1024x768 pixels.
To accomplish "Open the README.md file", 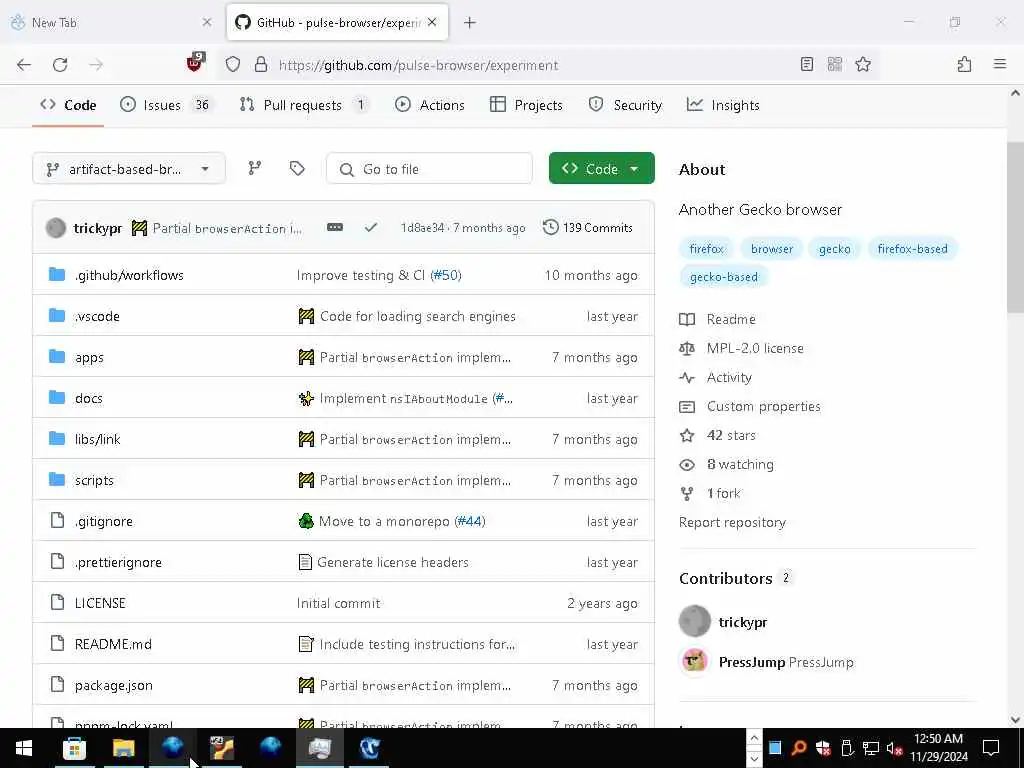I will click(113, 645).
